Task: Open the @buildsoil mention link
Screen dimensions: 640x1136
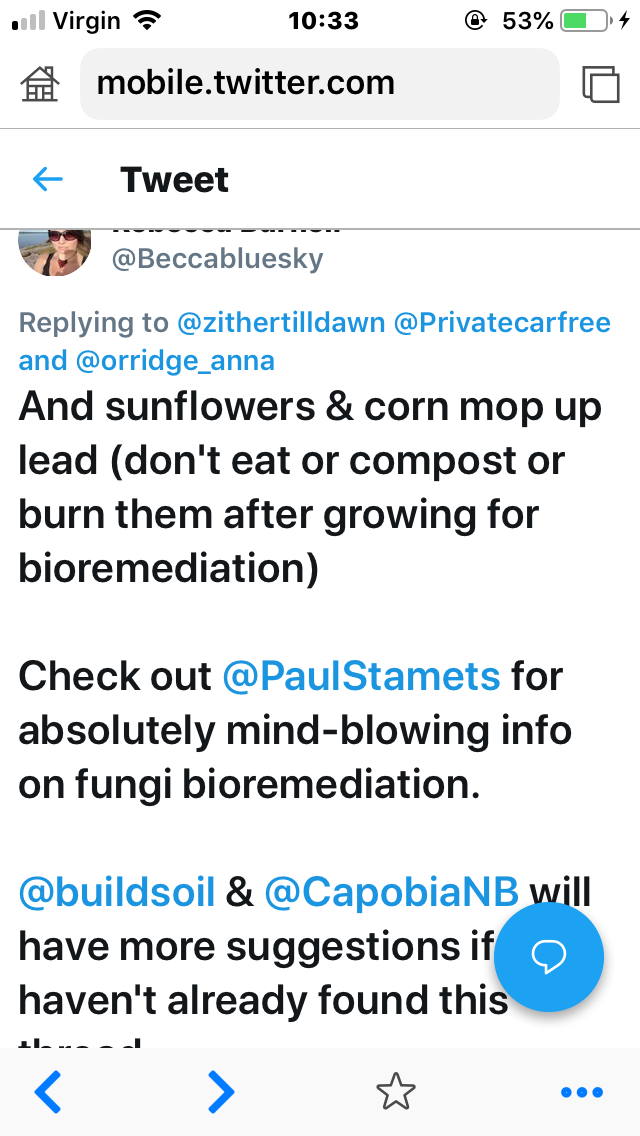Action: pos(117,892)
